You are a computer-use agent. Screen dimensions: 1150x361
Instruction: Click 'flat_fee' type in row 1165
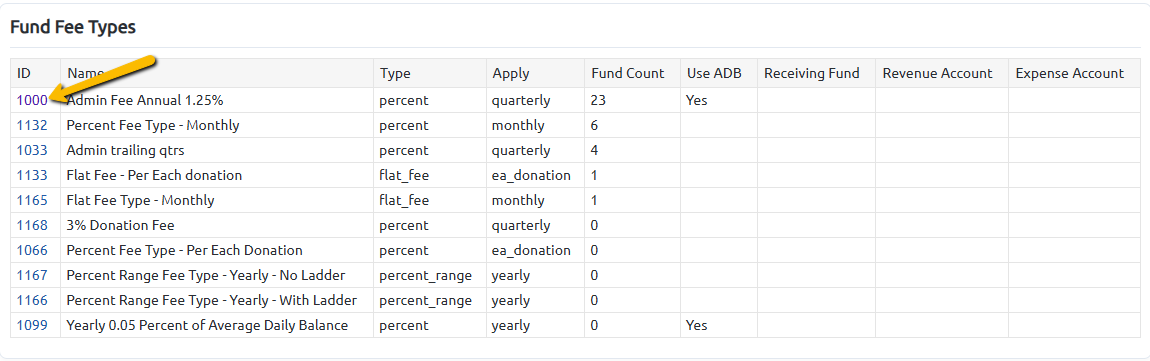[x=403, y=200]
